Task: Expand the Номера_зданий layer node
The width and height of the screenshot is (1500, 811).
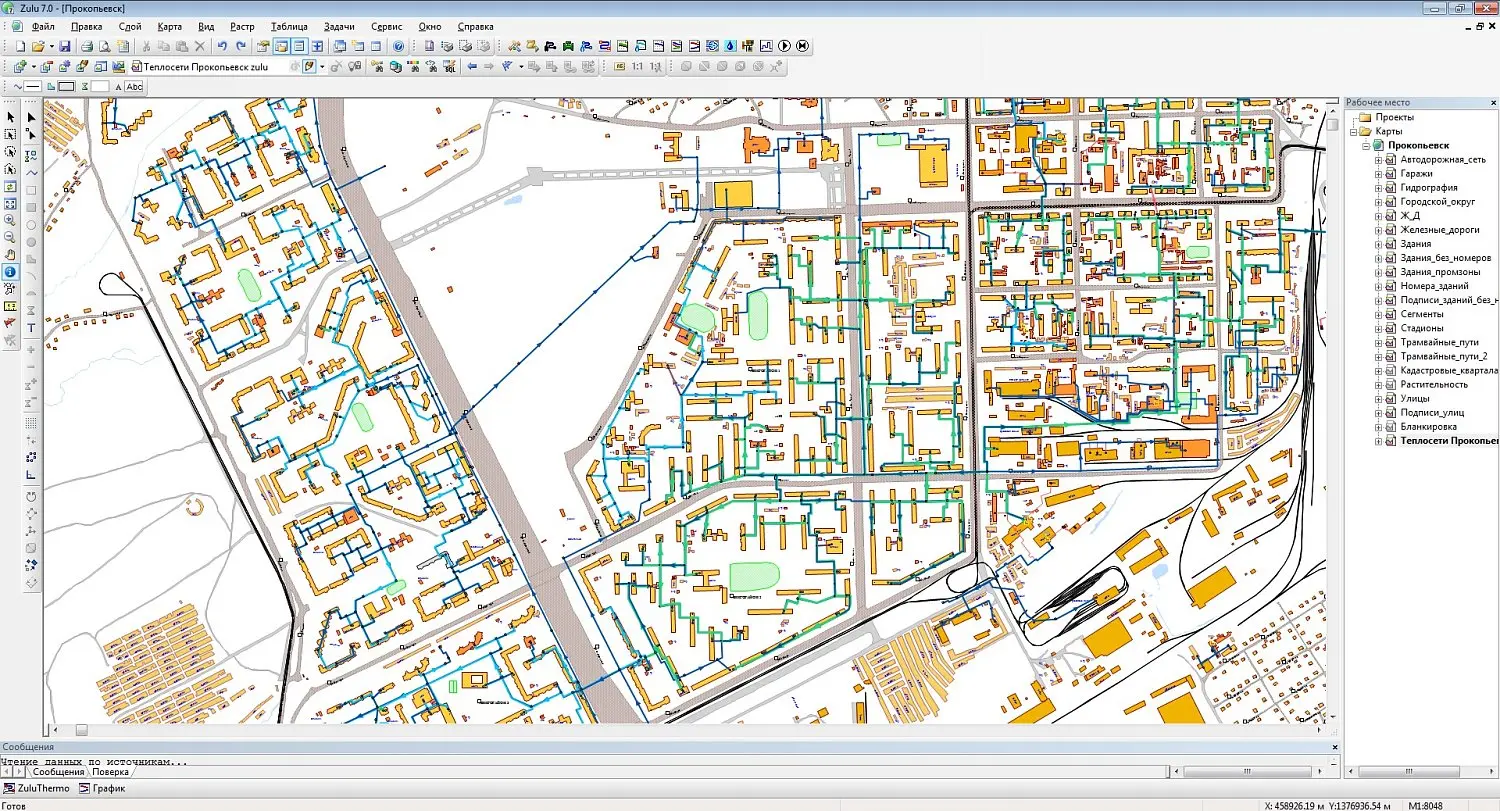Action: (1378, 285)
